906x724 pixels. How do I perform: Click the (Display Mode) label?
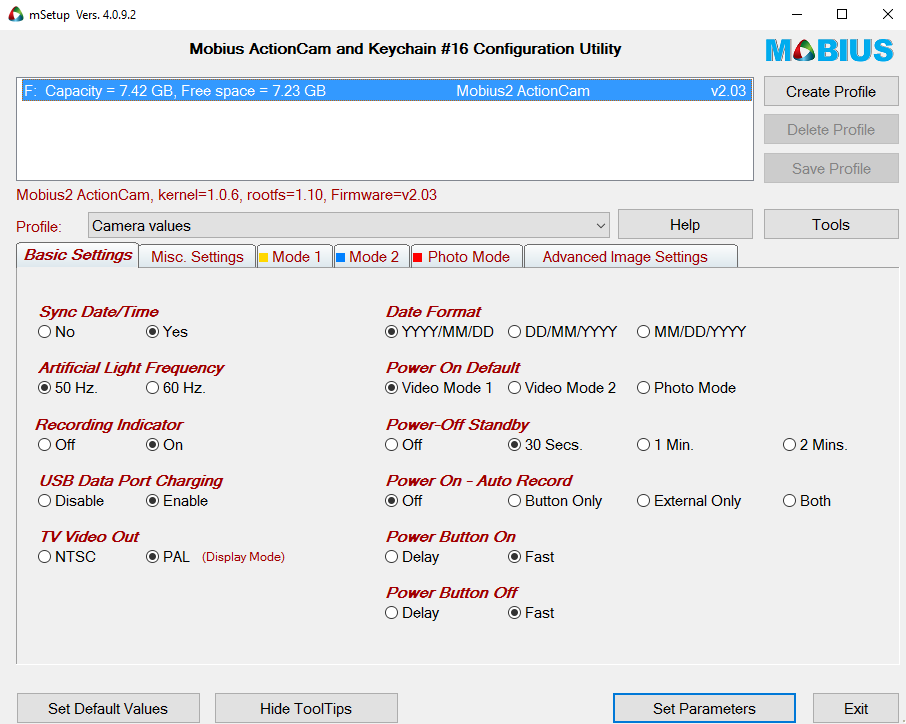pyautogui.click(x=243, y=557)
